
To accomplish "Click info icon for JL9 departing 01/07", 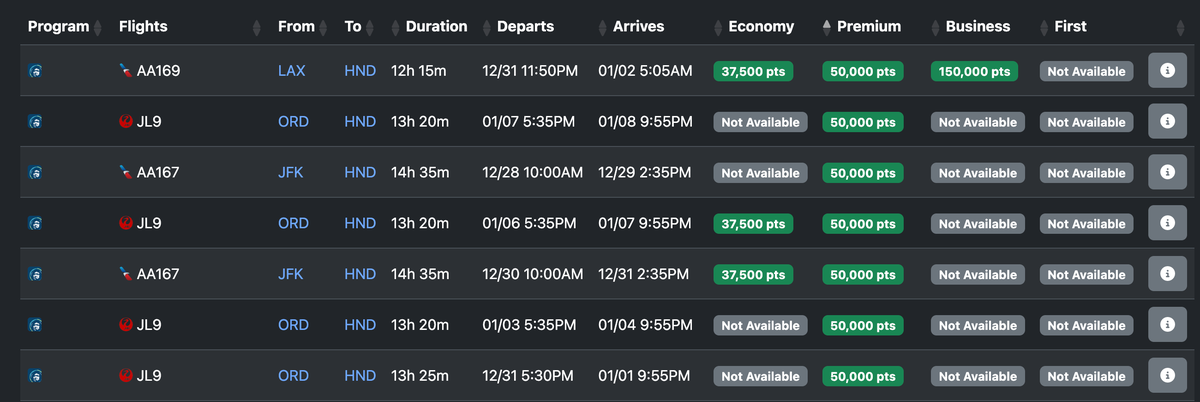I will (x=1167, y=122).
